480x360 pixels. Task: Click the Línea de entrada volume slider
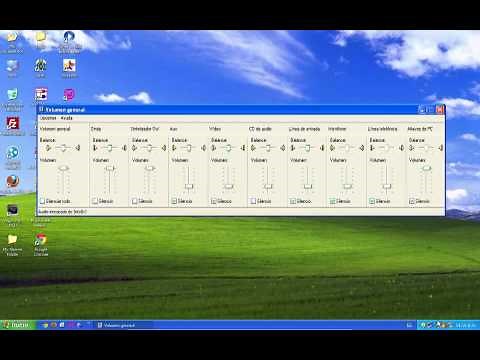[x=308, y=186]
